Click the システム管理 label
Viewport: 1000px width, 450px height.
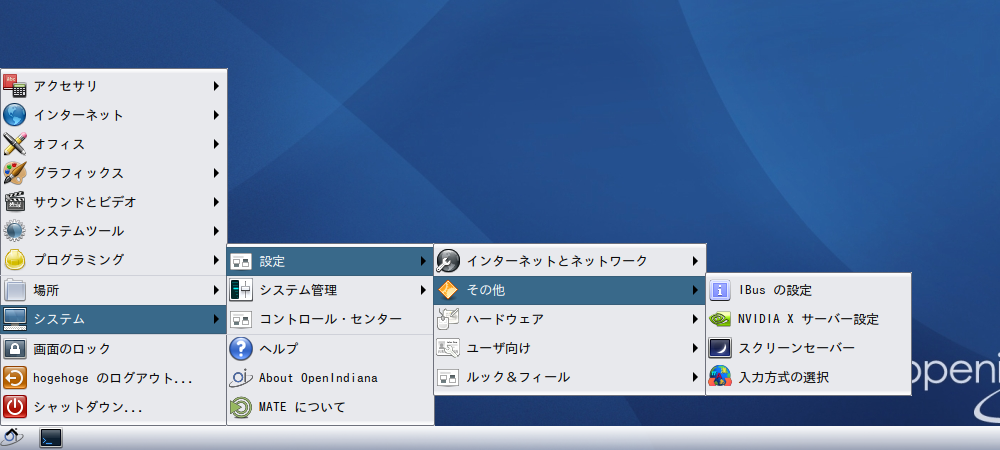click(298, 290)
